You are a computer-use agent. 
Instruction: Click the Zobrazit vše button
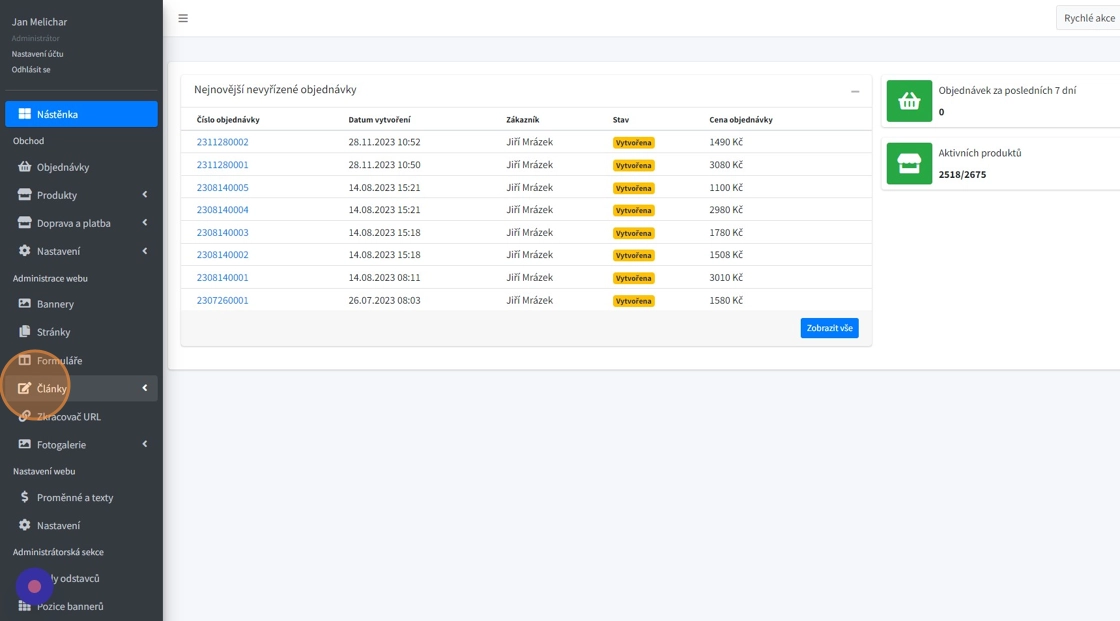[x=829, y=328]
